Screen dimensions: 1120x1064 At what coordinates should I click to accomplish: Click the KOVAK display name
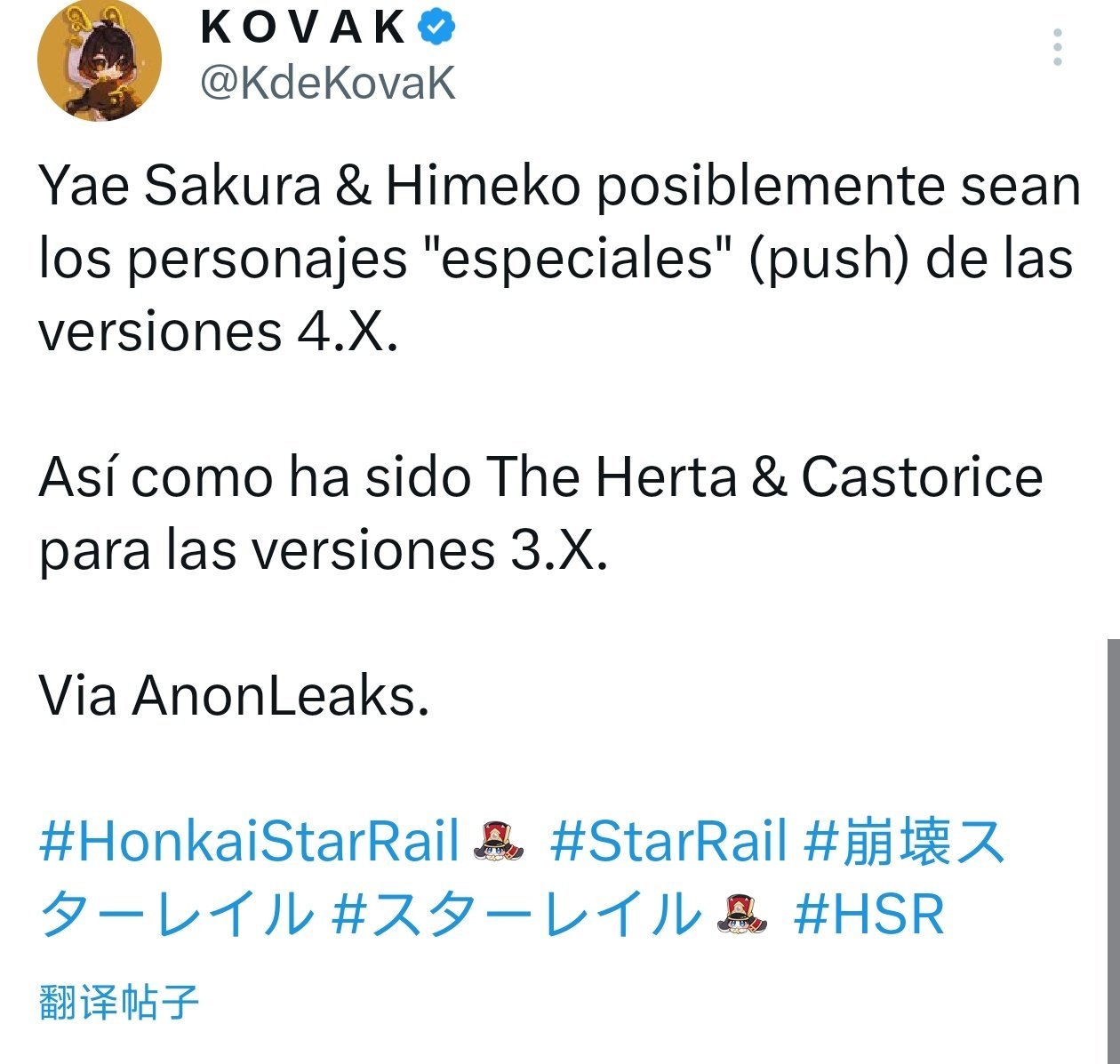click(303, 28)
